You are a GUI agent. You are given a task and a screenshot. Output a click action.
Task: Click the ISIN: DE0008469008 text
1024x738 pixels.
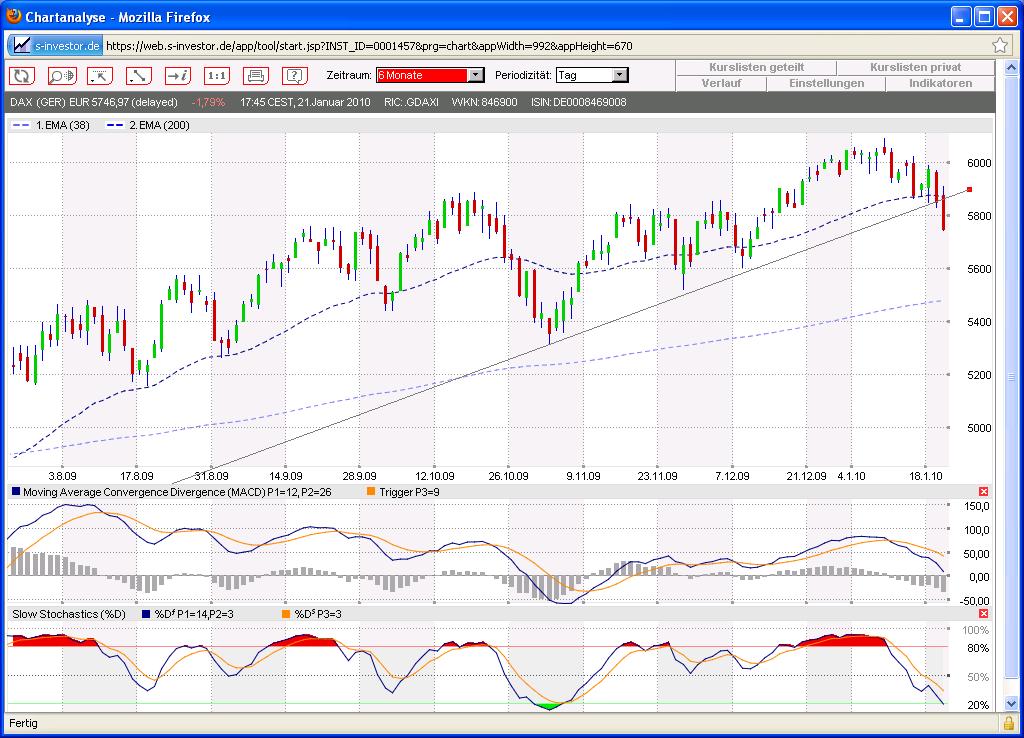click(579, 102)
